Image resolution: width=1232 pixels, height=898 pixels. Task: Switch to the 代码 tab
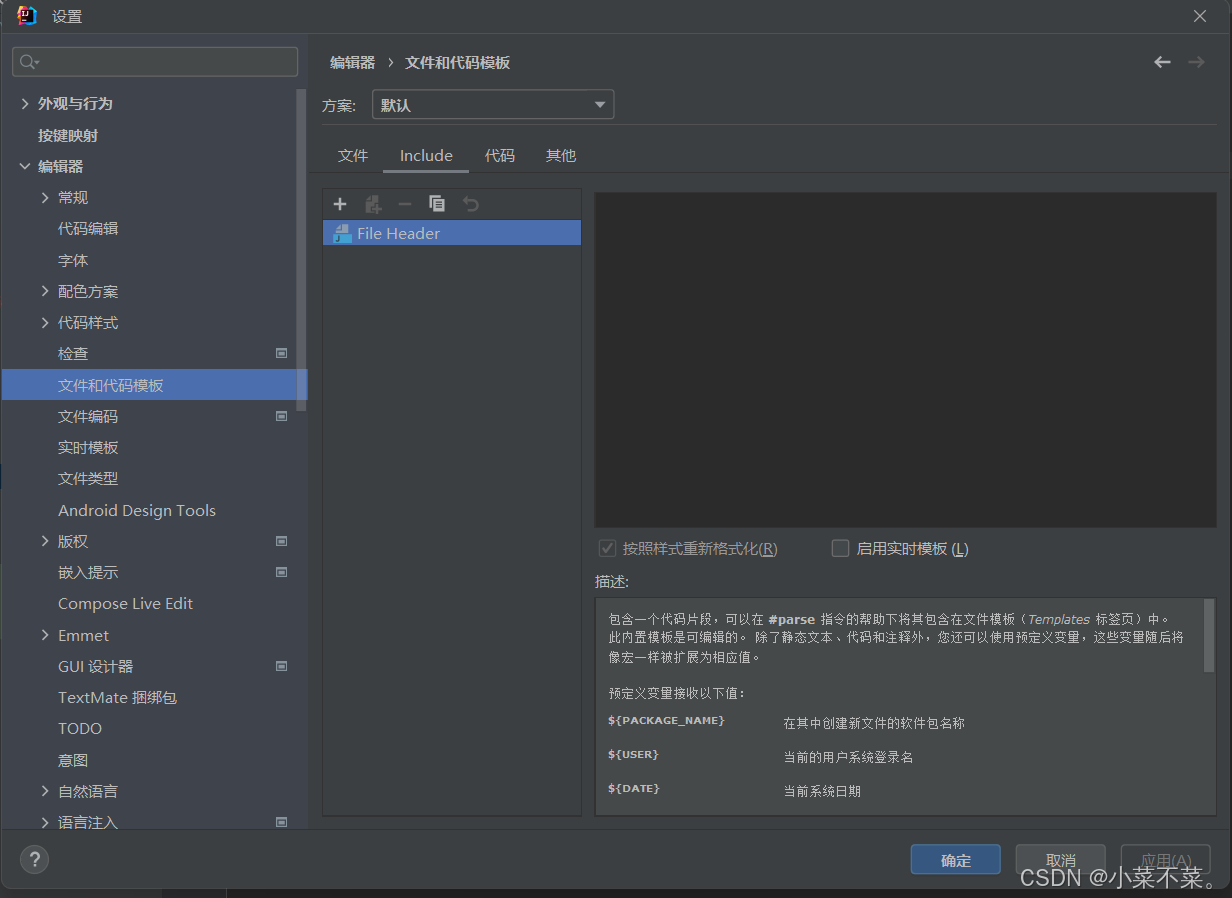500,156
